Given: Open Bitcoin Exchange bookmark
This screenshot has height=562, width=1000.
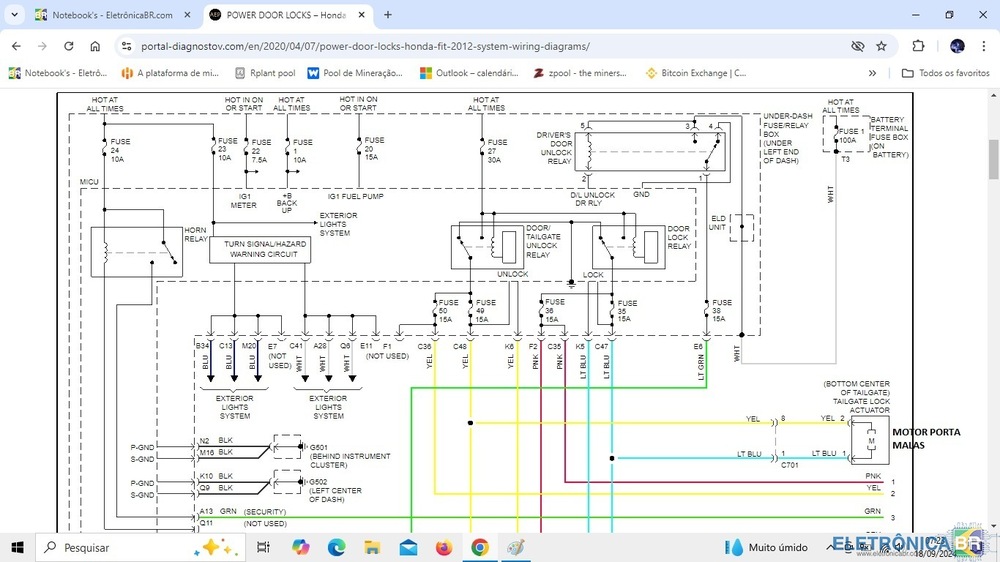Looking at the screenshot, I should pos(695,73).
